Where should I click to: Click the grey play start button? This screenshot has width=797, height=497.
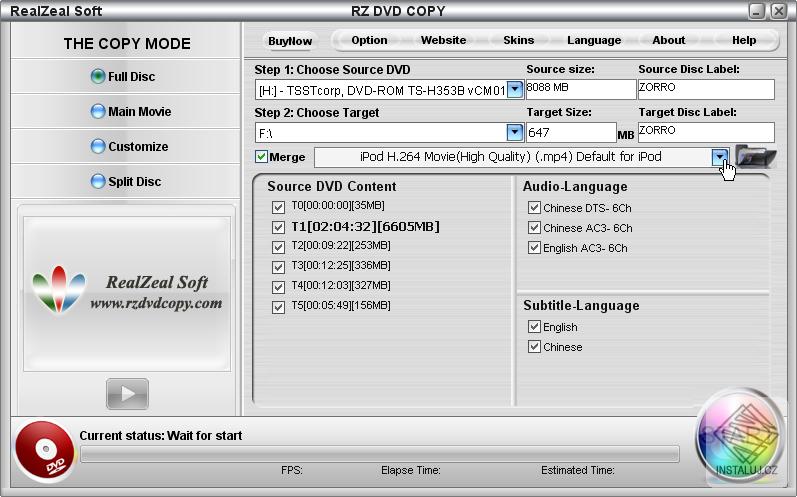pos(127,393)
